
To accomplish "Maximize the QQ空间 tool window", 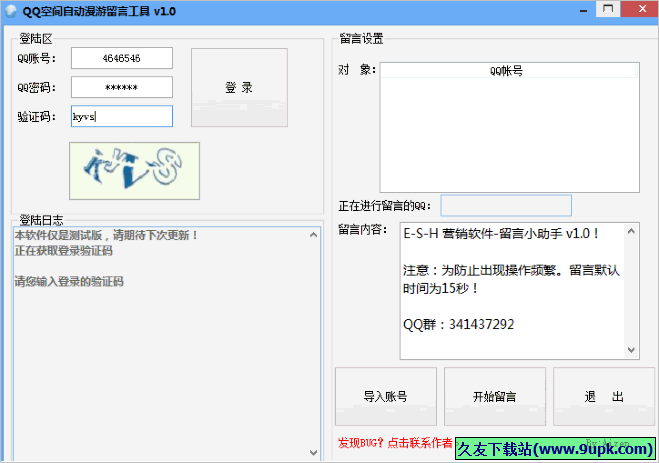I will [608, 9].
